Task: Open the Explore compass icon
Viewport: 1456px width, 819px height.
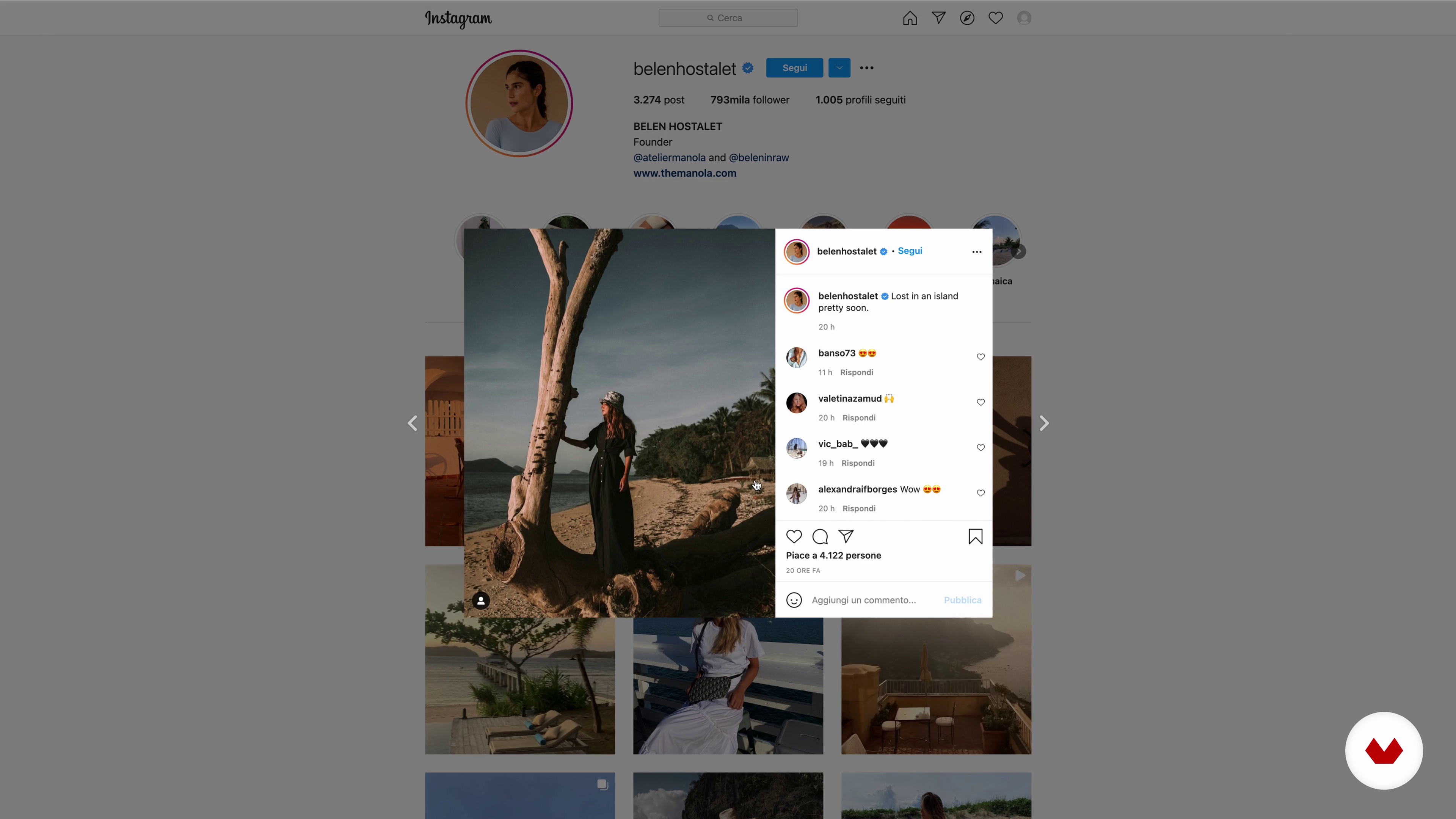Action: pyautogui.click(x=967, y=18)
